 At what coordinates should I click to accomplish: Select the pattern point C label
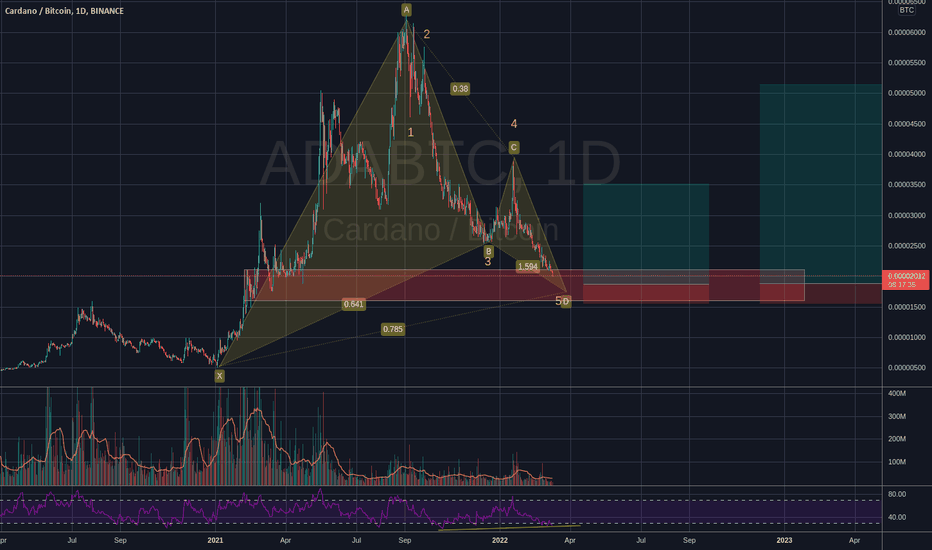pos(514,147)
